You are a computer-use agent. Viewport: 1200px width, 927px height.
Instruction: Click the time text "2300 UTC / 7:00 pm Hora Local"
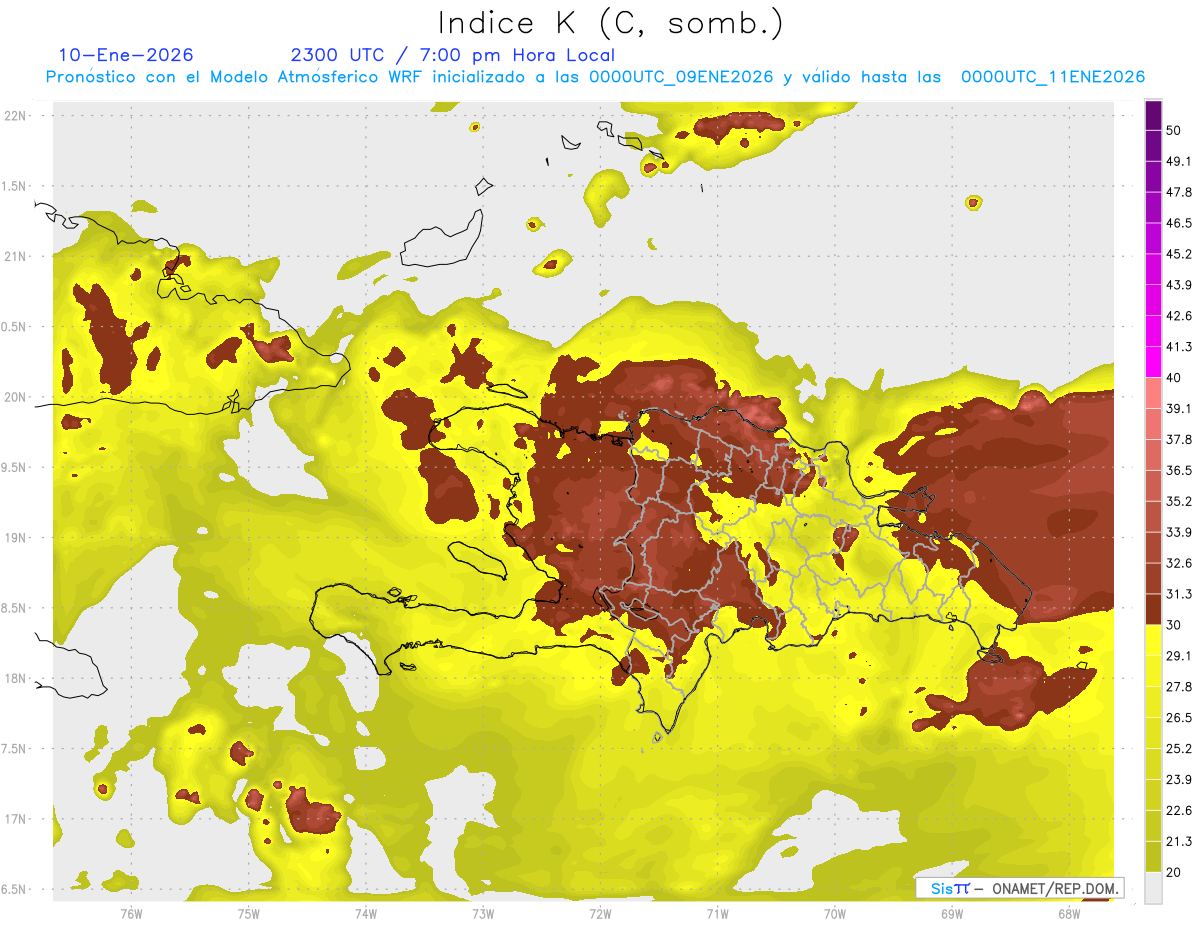452,55
